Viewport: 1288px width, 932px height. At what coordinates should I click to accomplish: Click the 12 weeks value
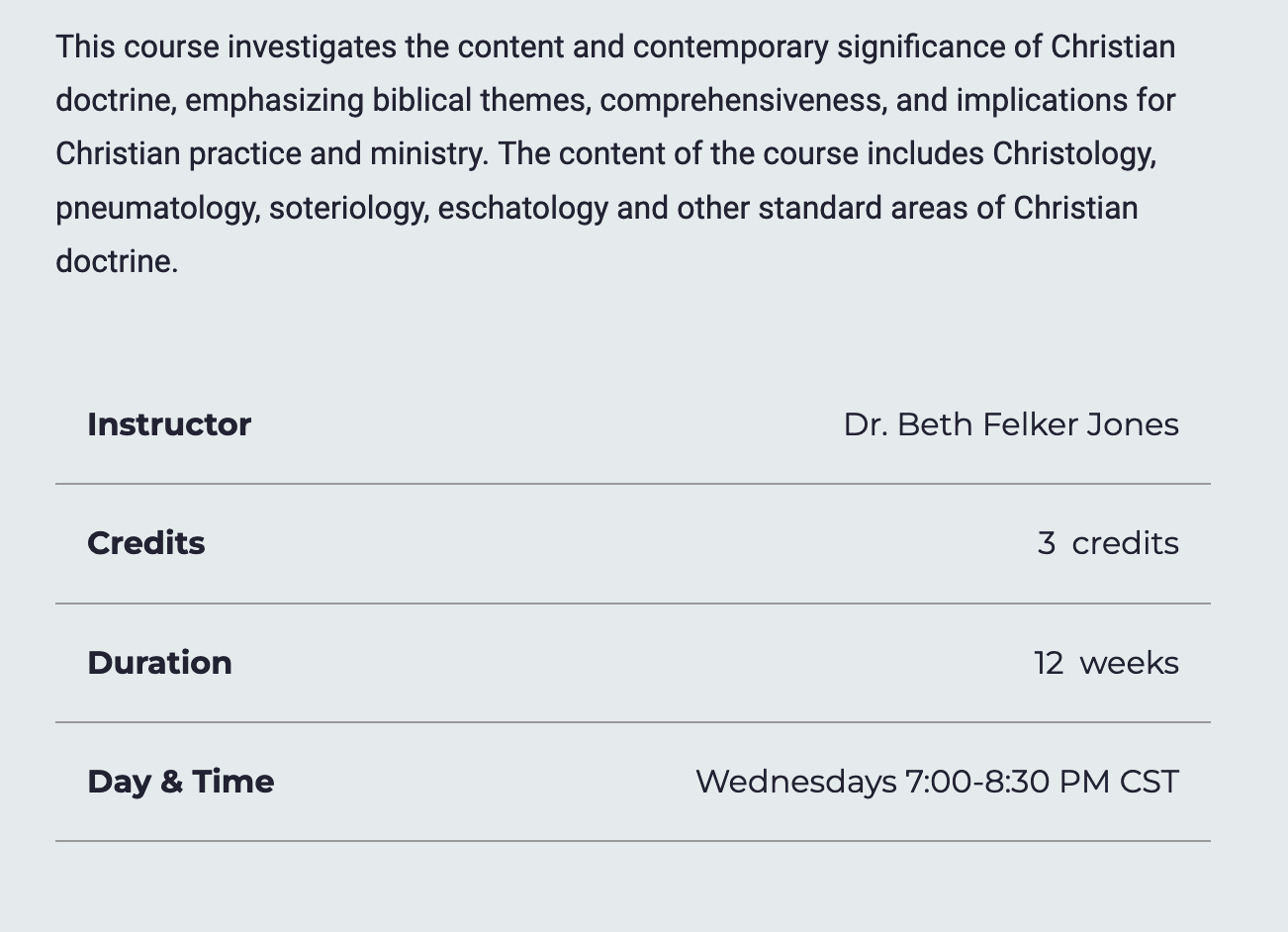click(1106, 663)
